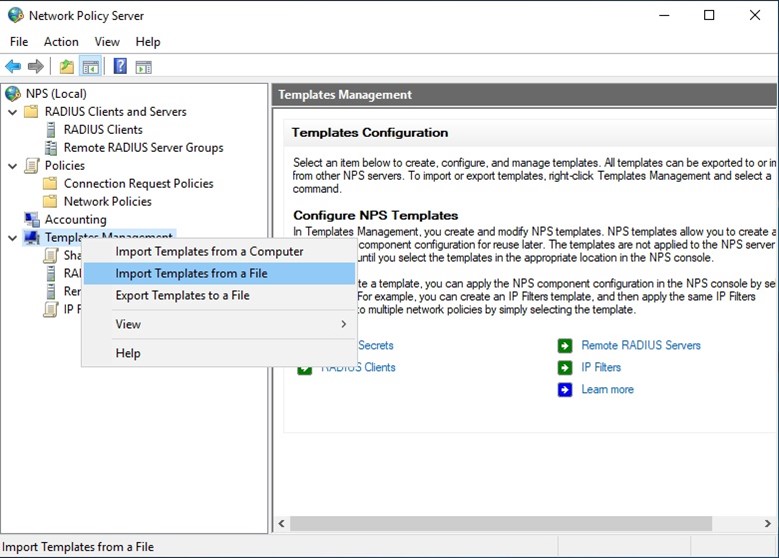Click the Policies scroll icon
779x558 pixels.
(x=32, y=165)
